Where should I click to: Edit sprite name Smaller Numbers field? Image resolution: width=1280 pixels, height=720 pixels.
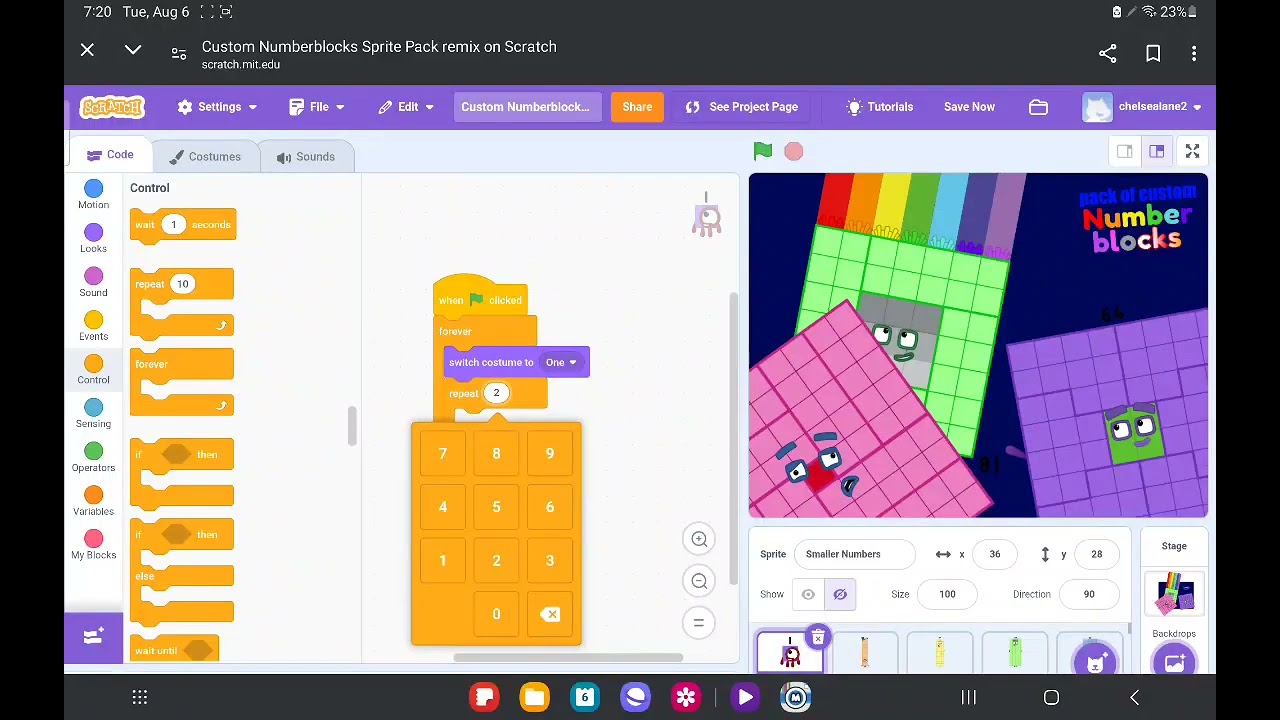(854, 554)
